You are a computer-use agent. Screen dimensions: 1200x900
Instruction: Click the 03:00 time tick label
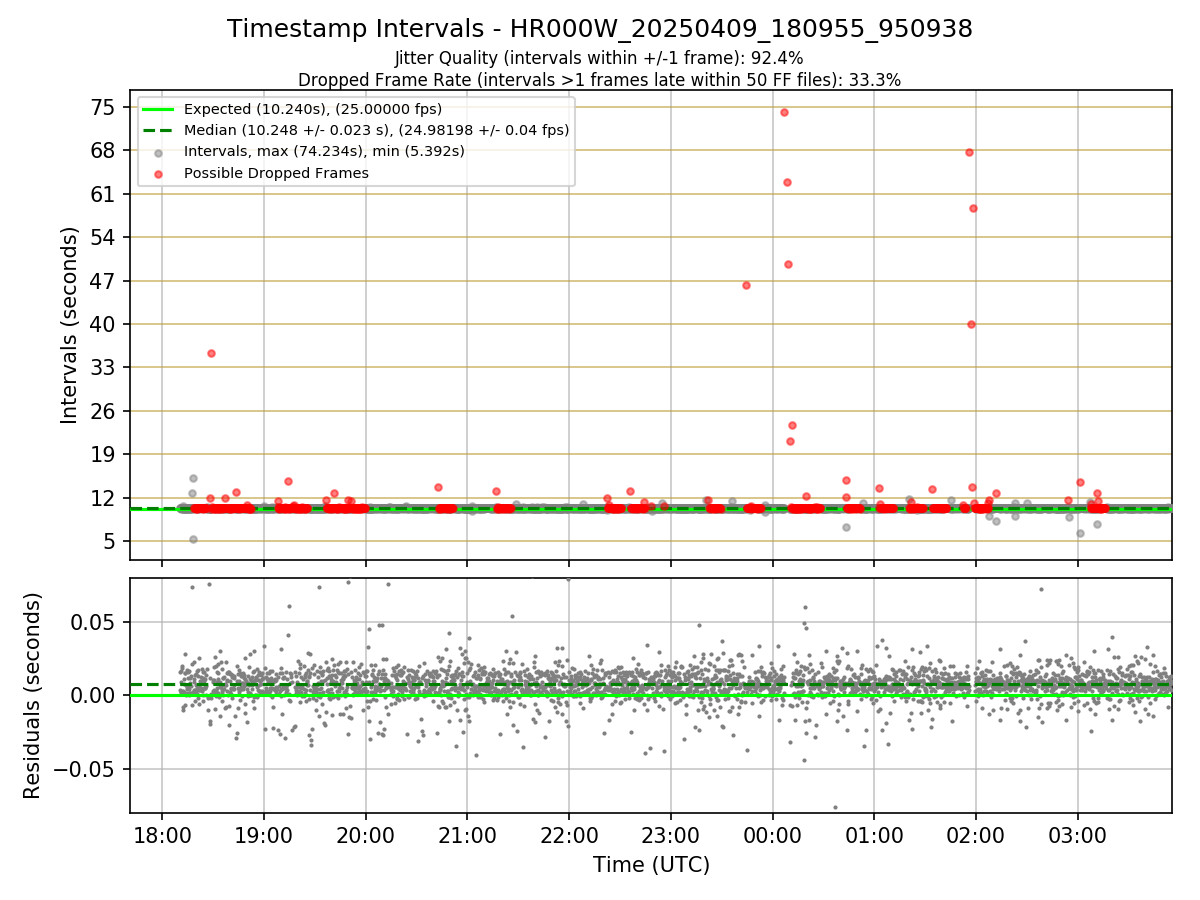point(1078,836)
